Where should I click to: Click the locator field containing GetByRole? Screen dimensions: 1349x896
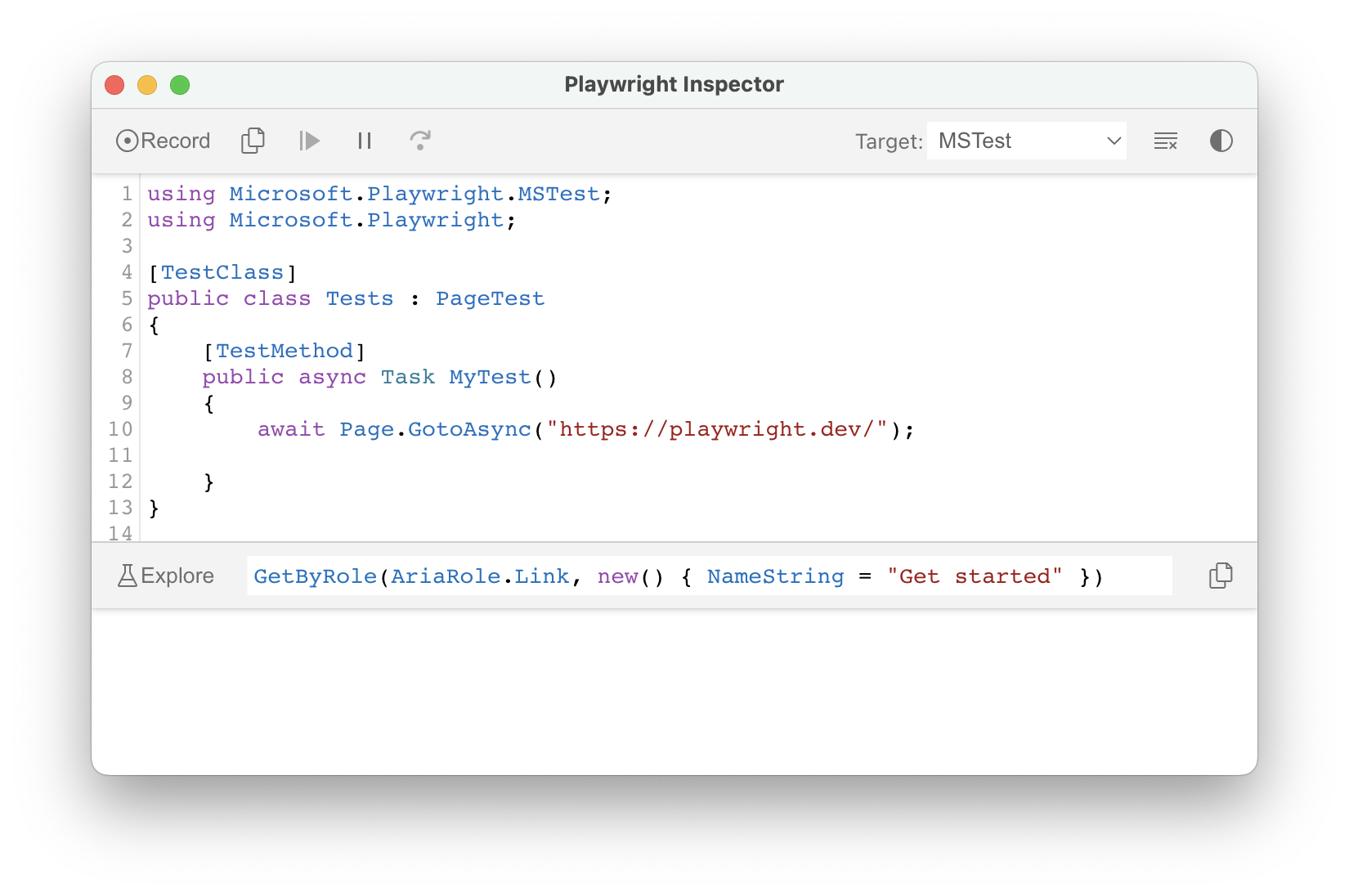[x=709, y=576]
